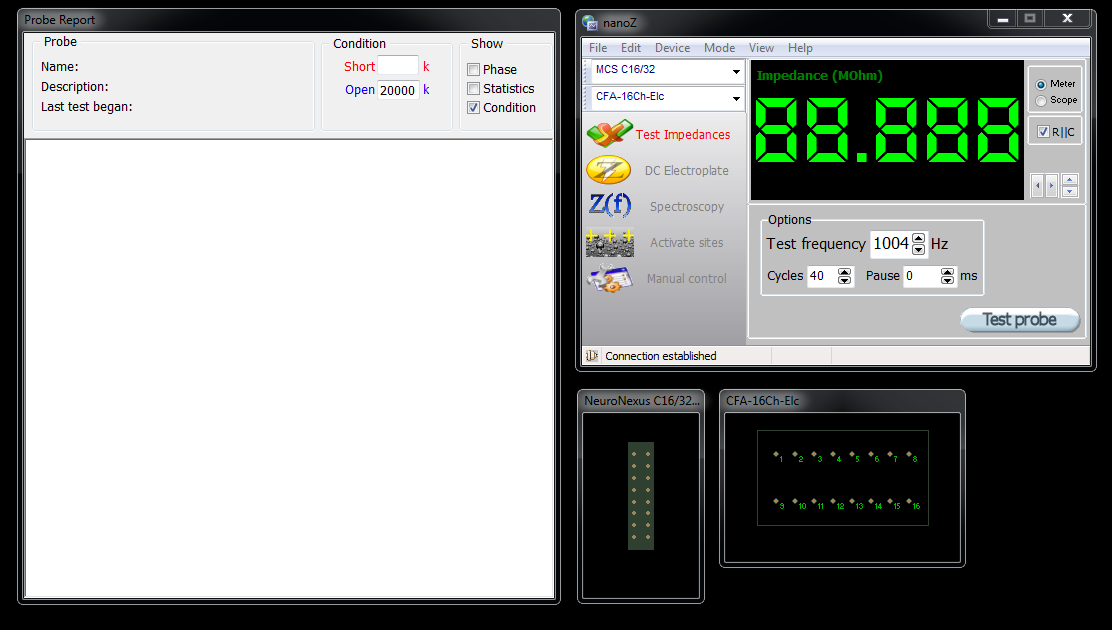
Task: Click the Short condition input field
Action: (397, 66)
